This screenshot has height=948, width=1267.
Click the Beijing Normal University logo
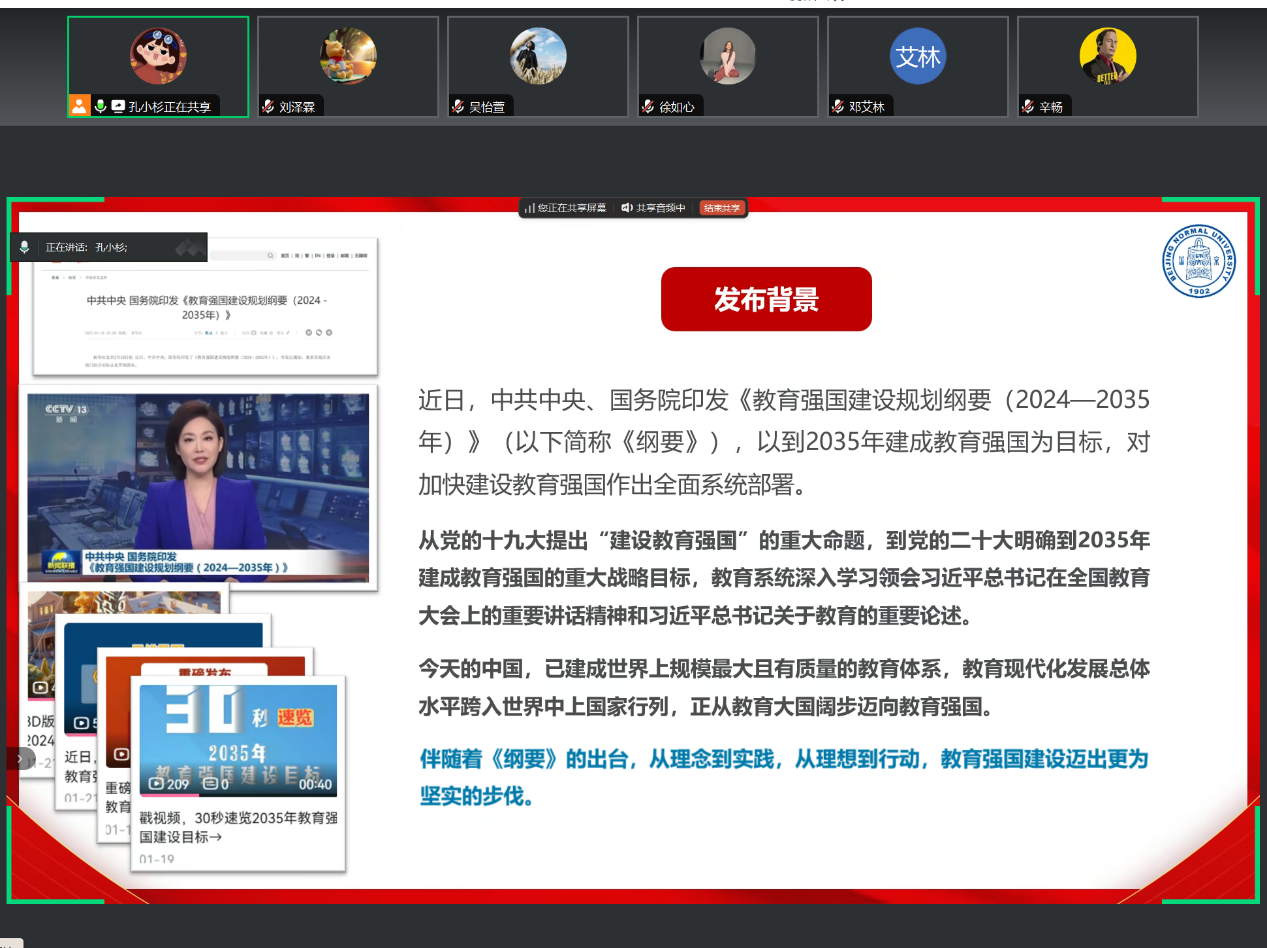tap(1199, 261)
